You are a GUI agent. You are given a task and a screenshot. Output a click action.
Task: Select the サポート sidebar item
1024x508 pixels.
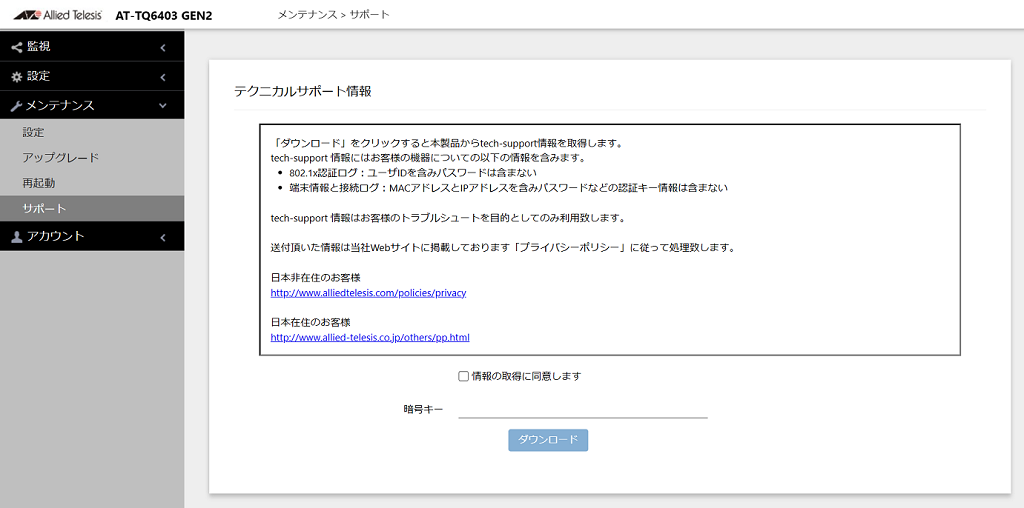click(44, 209)
